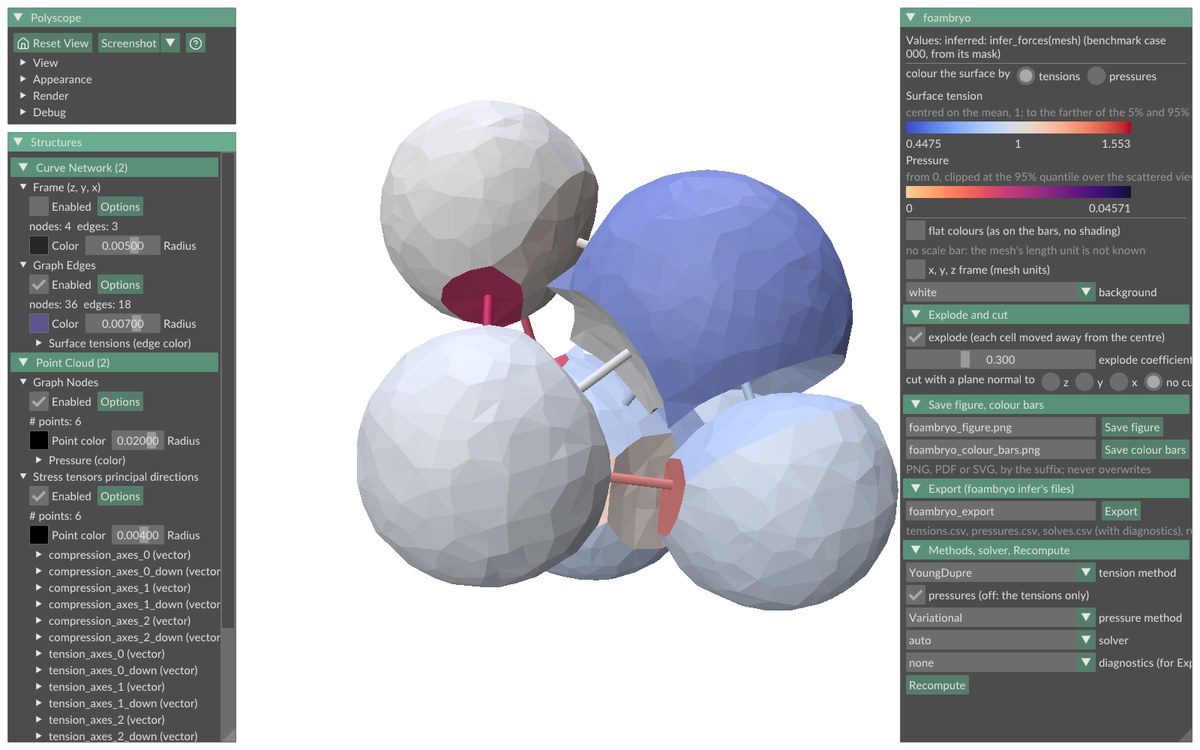The height and width of the screenshot is (750, 1200).
Task: Disable the Graph Nodes checkbox
Action: click(39, 401)
